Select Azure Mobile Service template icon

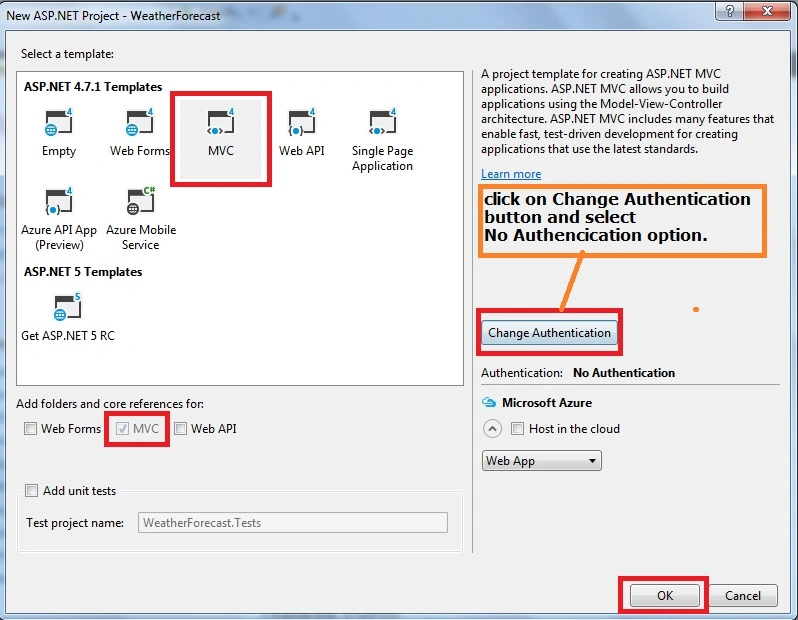point(140,201)
